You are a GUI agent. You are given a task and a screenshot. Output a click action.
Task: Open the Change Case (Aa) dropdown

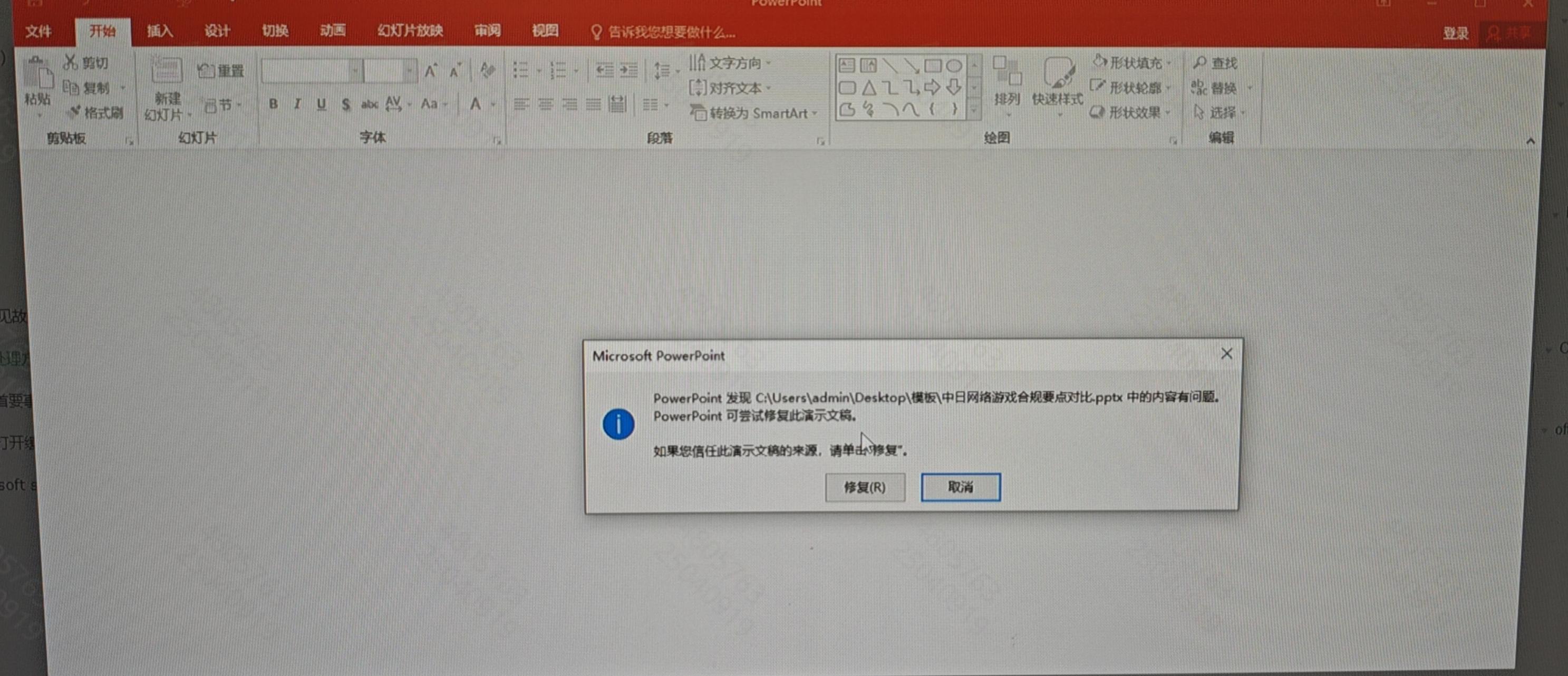[434, 104]
